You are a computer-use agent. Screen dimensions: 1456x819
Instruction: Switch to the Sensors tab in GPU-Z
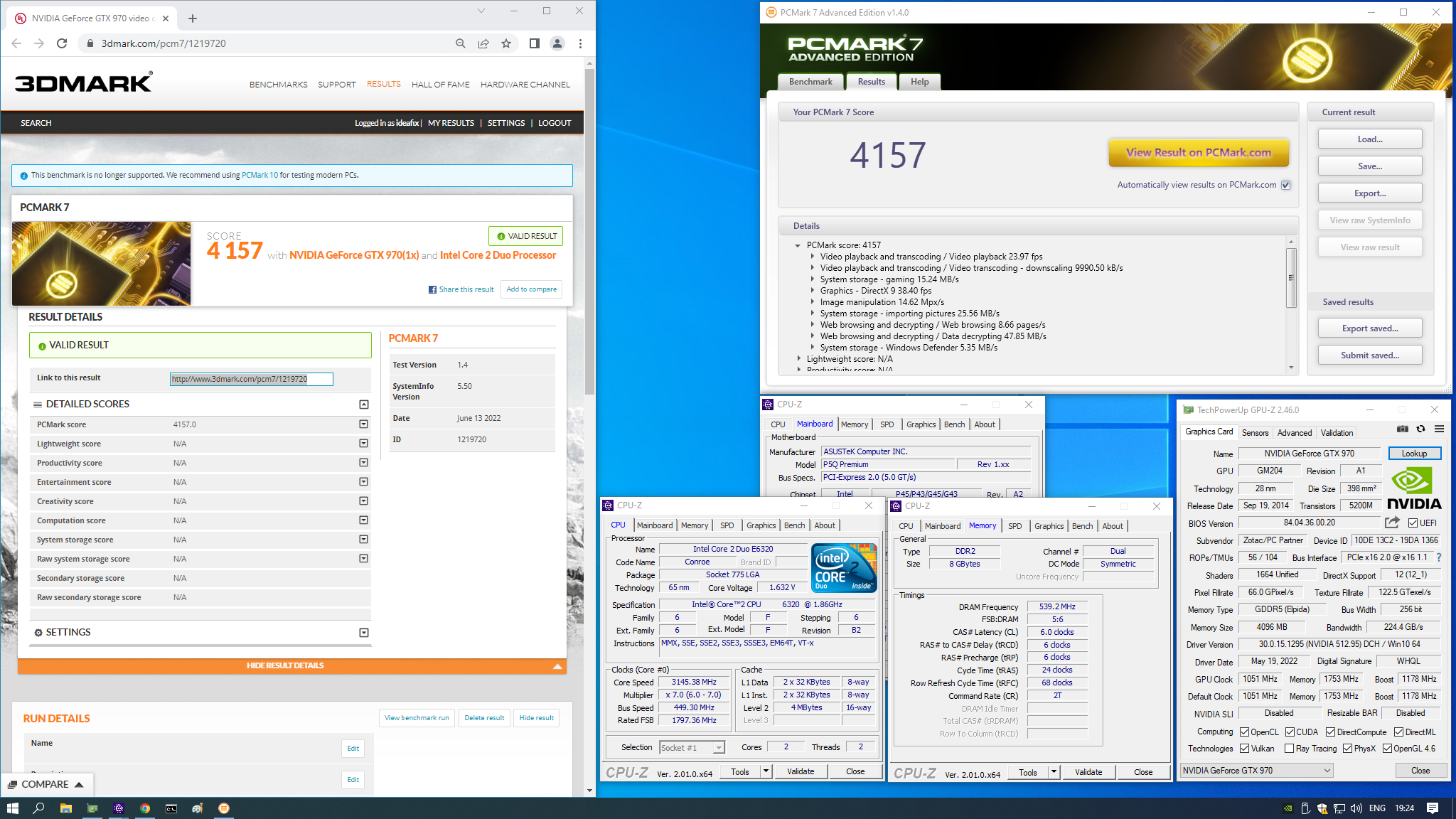(1255, 432)
